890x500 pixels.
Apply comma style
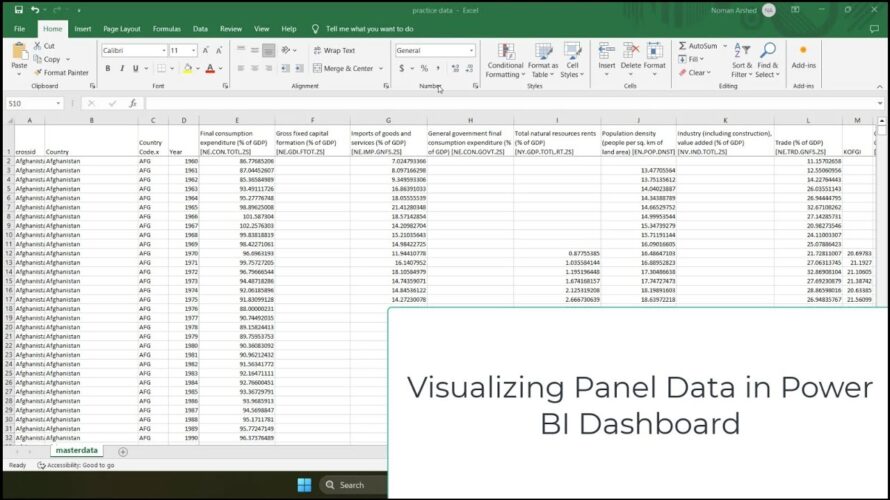[x=438, y=68]
